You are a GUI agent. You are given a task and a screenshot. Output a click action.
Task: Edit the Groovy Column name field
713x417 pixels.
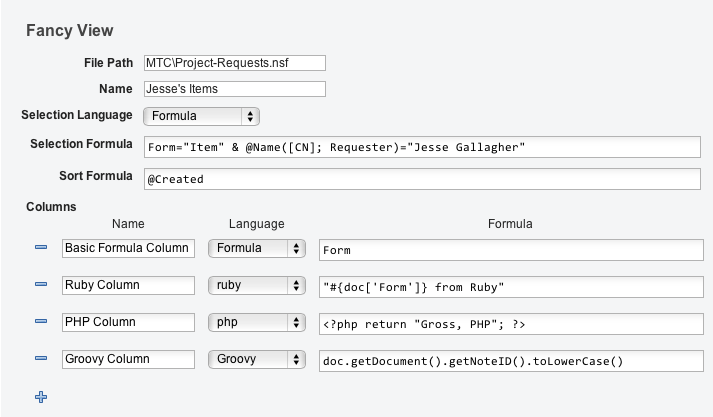tap(128, 359)
